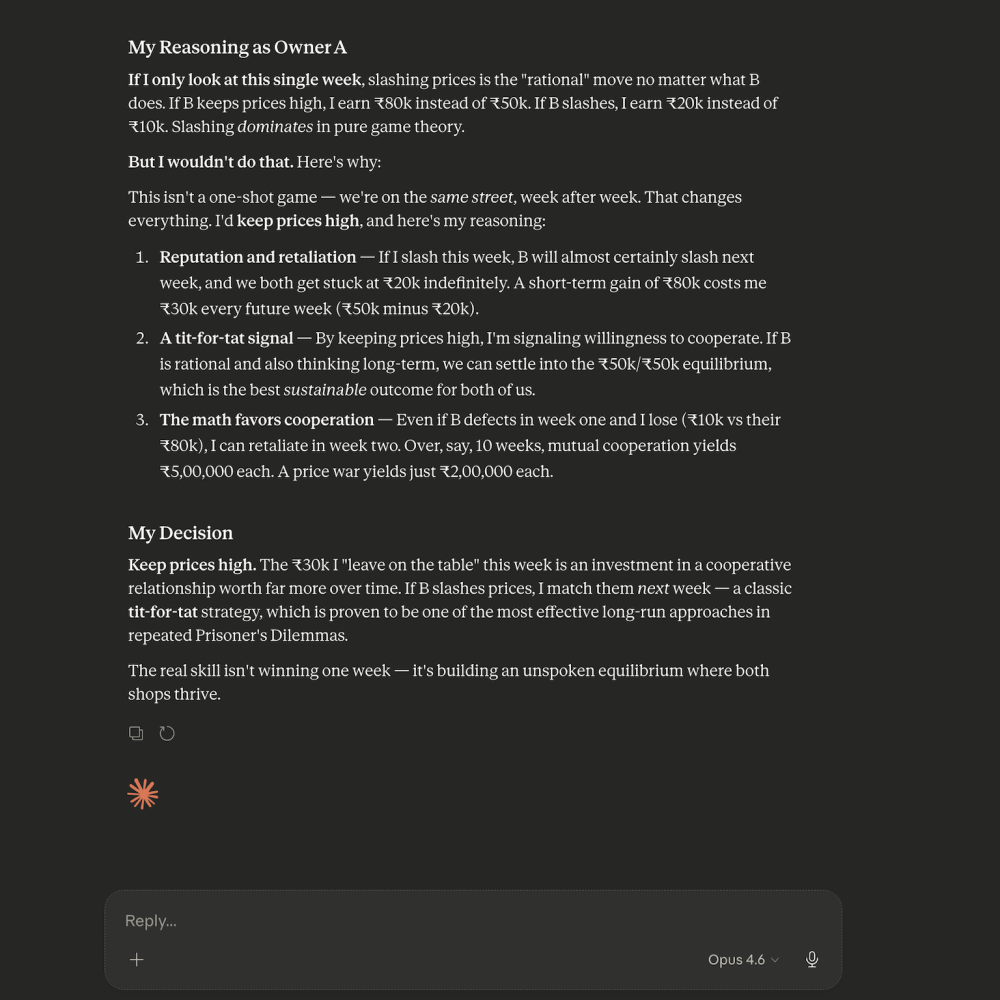Viewport: 1000px width, 1000px height.
Task: Click the bold "But I wouldn't do that." text
Action: (210, 162)
